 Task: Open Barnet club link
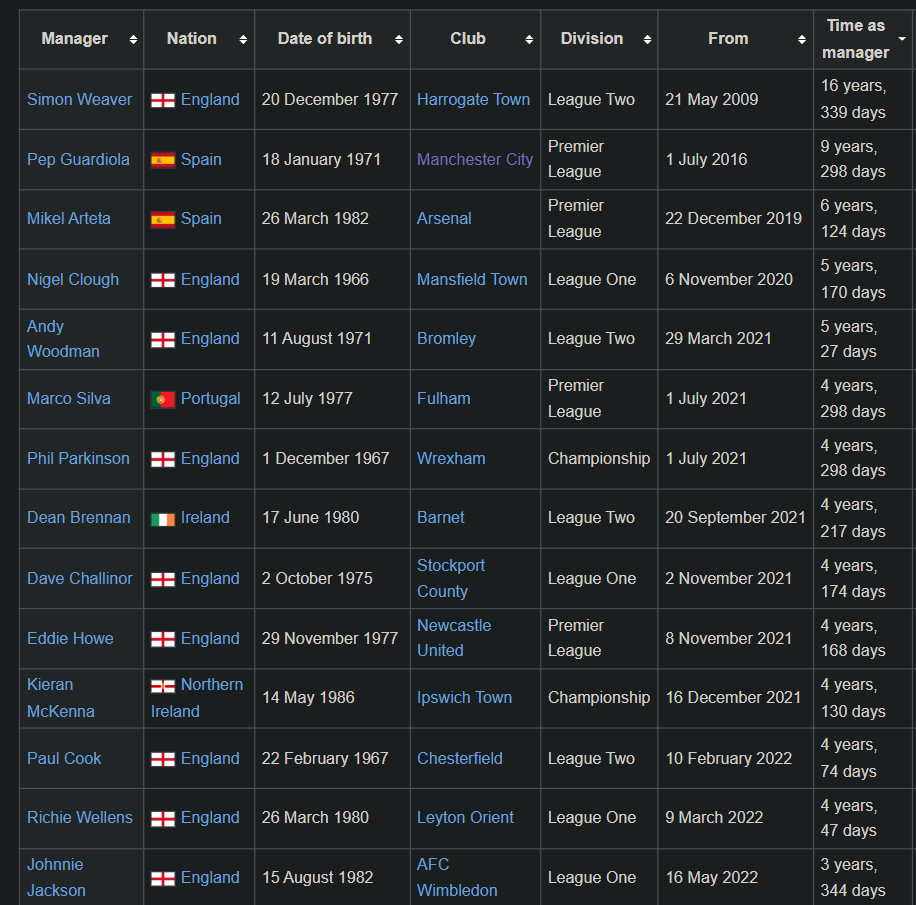tap(440, 518)
